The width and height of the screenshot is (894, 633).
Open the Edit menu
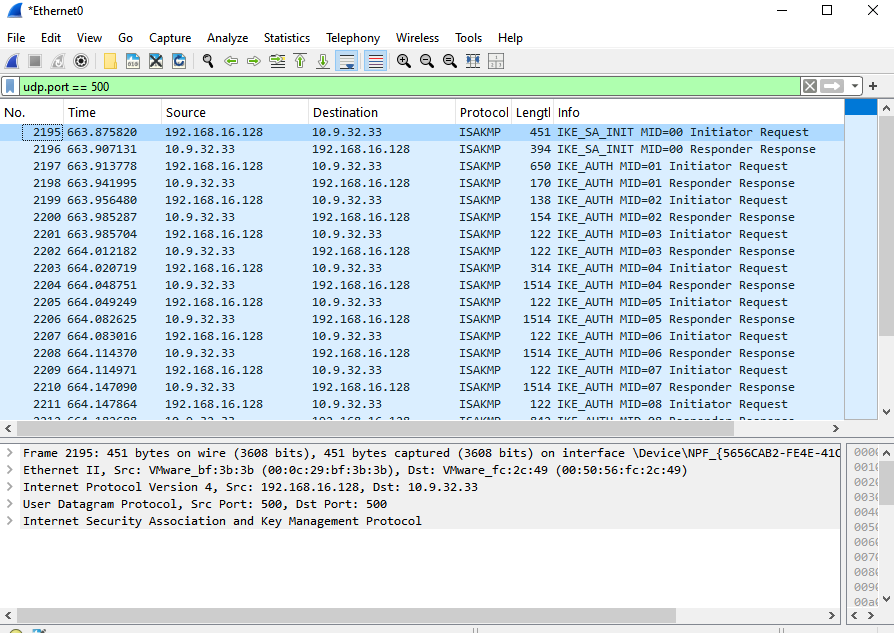[x=51, y=38]
